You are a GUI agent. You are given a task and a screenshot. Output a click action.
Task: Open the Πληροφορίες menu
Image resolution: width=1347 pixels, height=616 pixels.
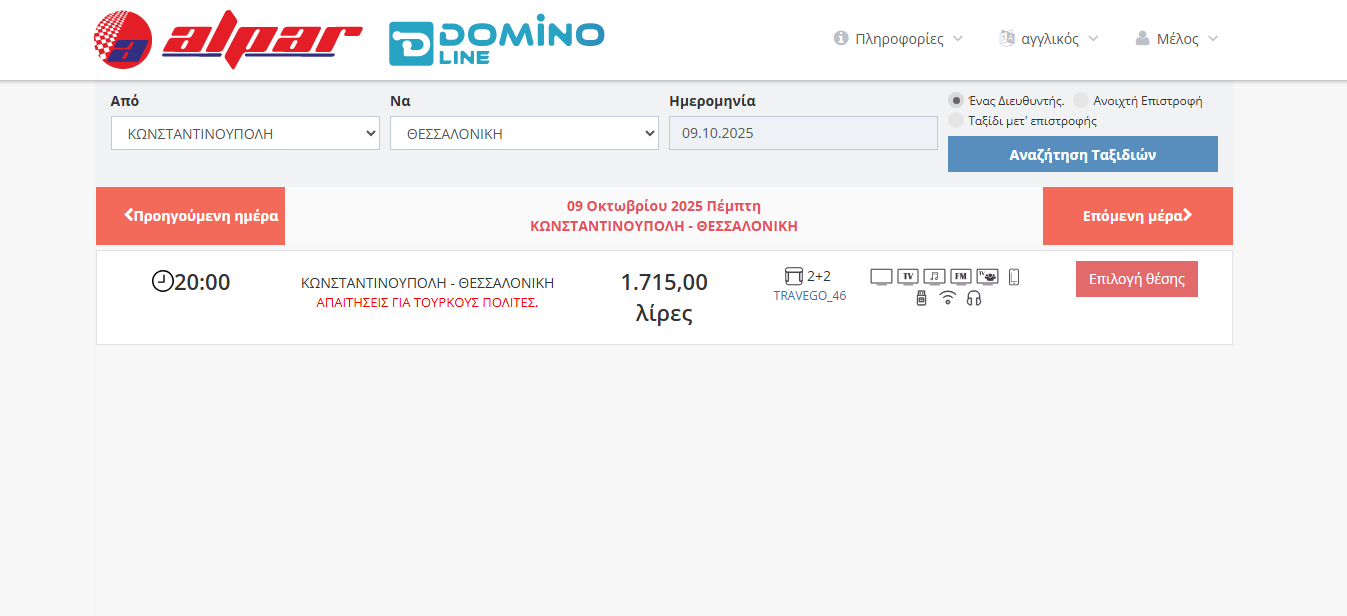click(898, 39)
